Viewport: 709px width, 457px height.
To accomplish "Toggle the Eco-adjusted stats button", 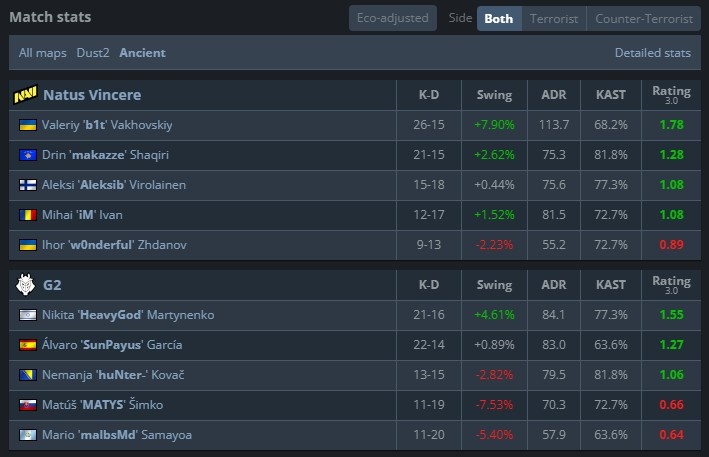I will [x=393, y=18].
